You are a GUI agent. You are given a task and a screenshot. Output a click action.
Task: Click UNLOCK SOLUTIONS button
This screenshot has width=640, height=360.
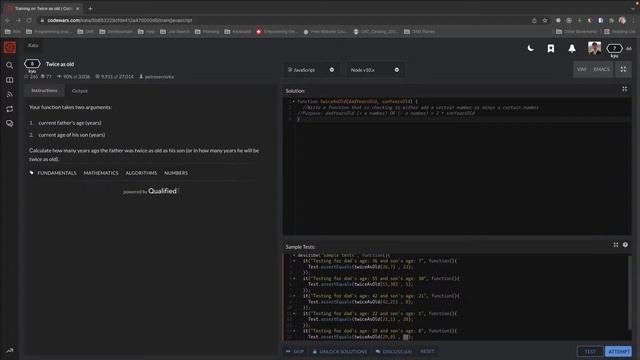[340, 351]
